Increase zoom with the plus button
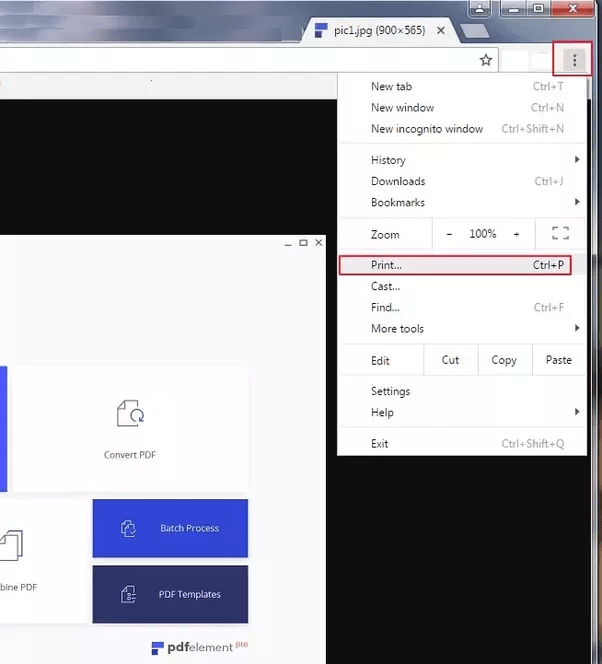Screen dimensions: 602x664 click(516, 234)
